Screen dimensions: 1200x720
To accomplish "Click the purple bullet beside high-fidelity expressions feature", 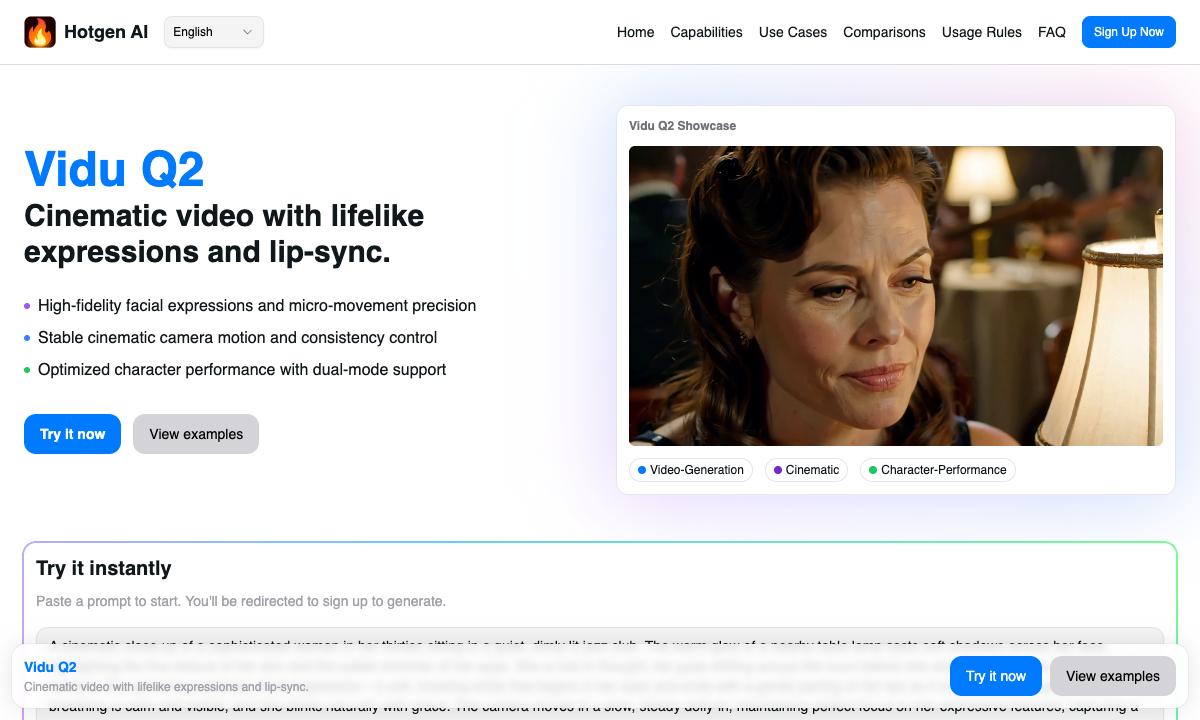I will click(27, 306).
